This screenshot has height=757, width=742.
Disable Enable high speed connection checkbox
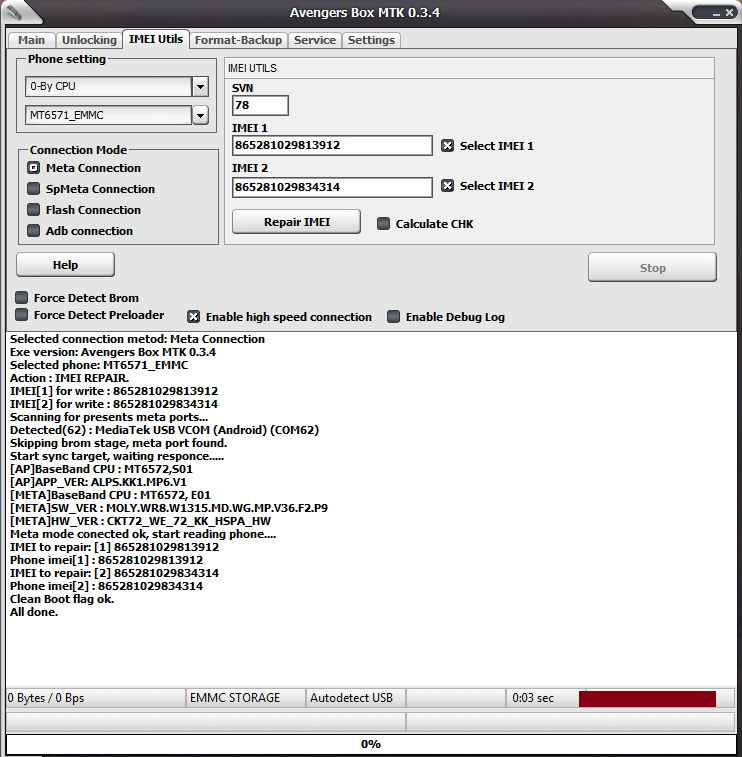(193, 317)
